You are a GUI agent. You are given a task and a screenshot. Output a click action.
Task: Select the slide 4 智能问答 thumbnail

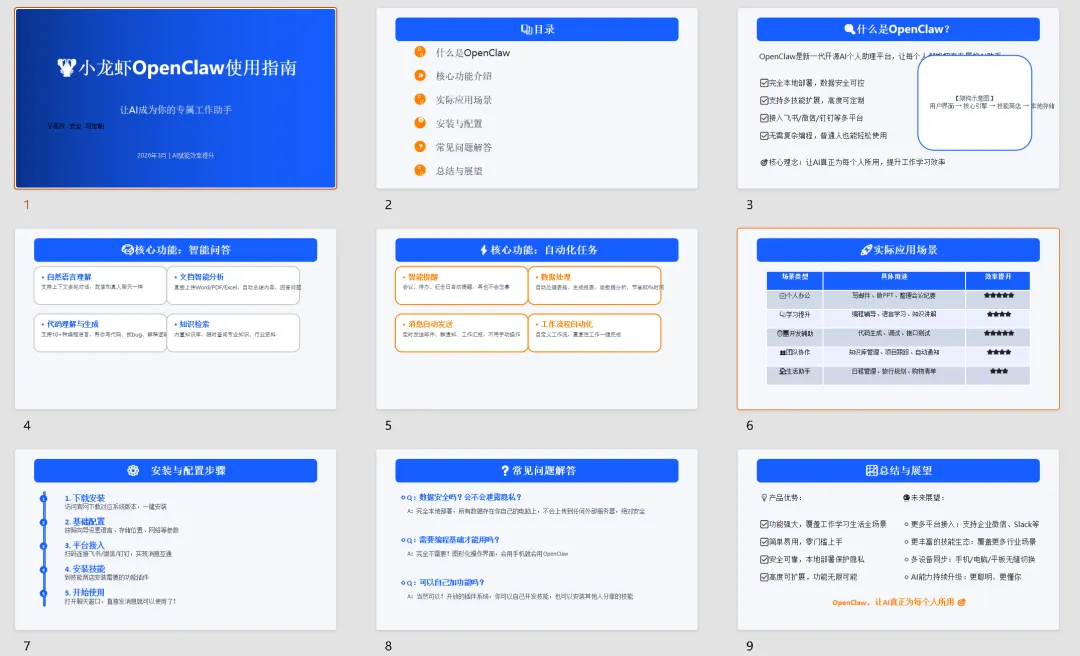click(x=176, y=319)
